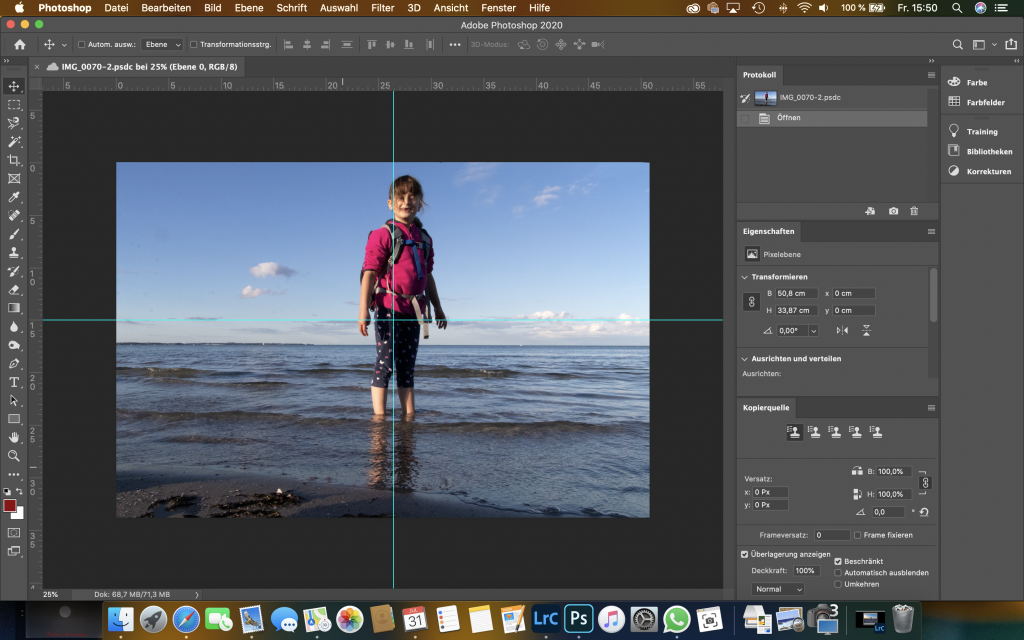Collapse the Transformieren section

tap(745, 277)
